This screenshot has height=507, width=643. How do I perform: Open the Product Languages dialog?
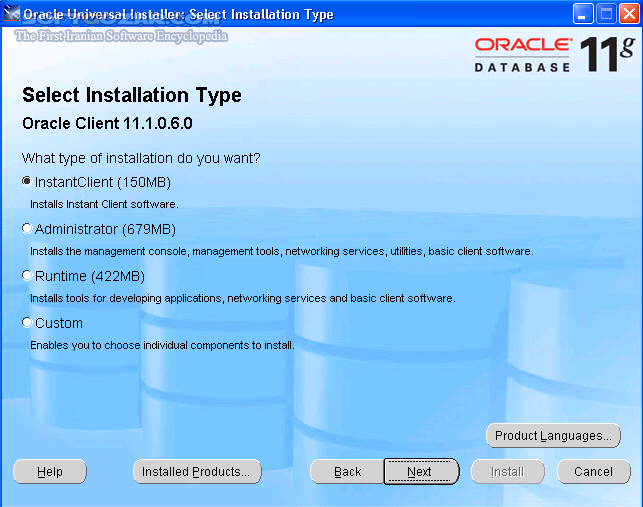(x=553, y=436)
